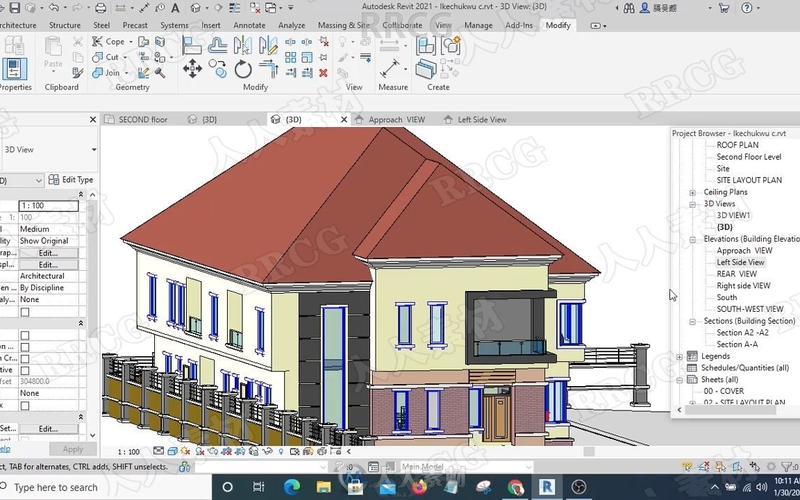Toggle the checkbox in the 'tive' row
The width and height of the screenshot is (800, 500).
click(x=24, y=370)
